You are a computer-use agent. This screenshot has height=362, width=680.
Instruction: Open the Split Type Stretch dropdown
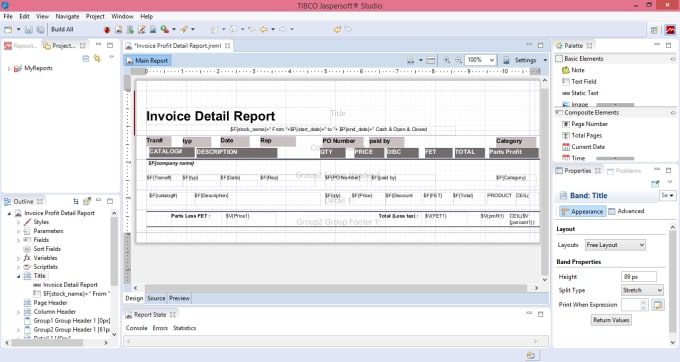[x=642, y=290]
